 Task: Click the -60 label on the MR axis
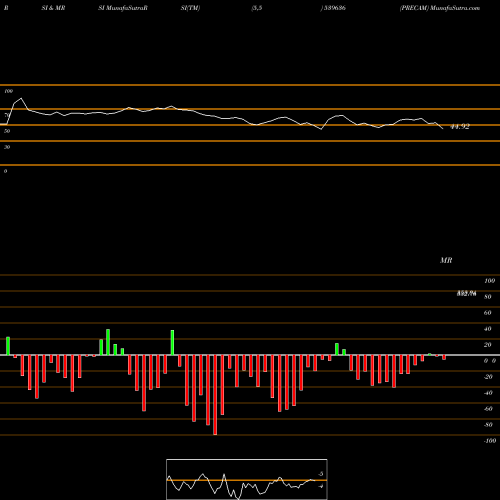[x=488, y=409]
